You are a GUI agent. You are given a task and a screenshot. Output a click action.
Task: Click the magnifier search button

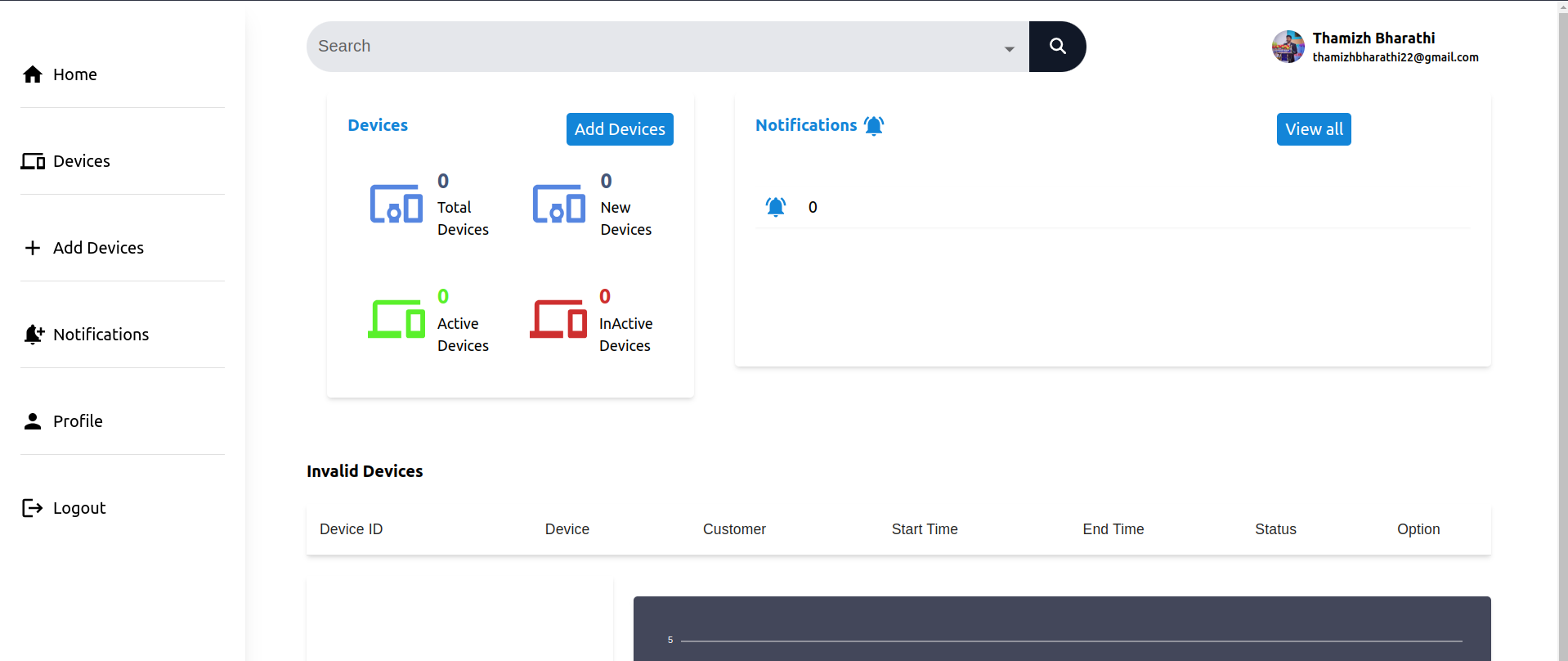[x=1057, y=47]
